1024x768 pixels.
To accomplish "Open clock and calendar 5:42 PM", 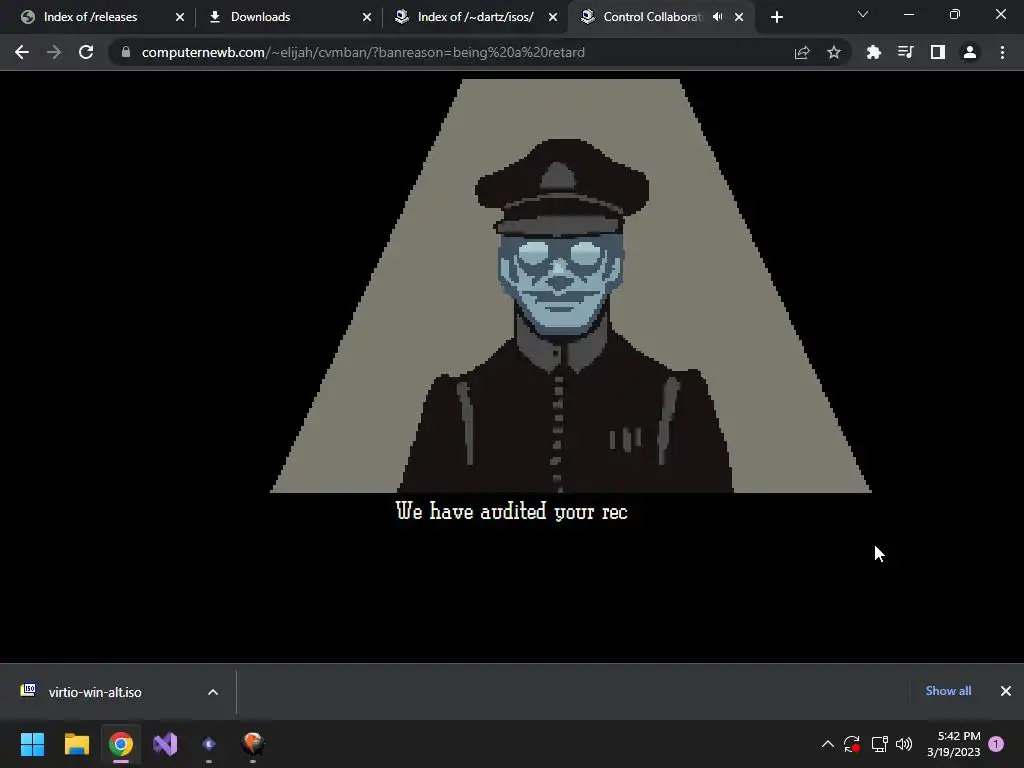I will [953, 744].
